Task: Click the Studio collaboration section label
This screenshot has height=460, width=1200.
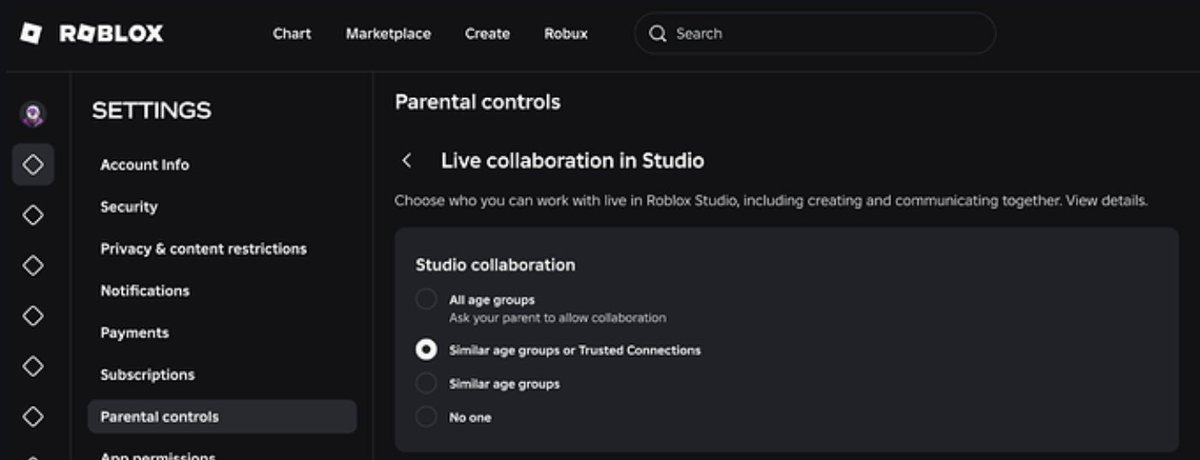Action: click(495, 265)
